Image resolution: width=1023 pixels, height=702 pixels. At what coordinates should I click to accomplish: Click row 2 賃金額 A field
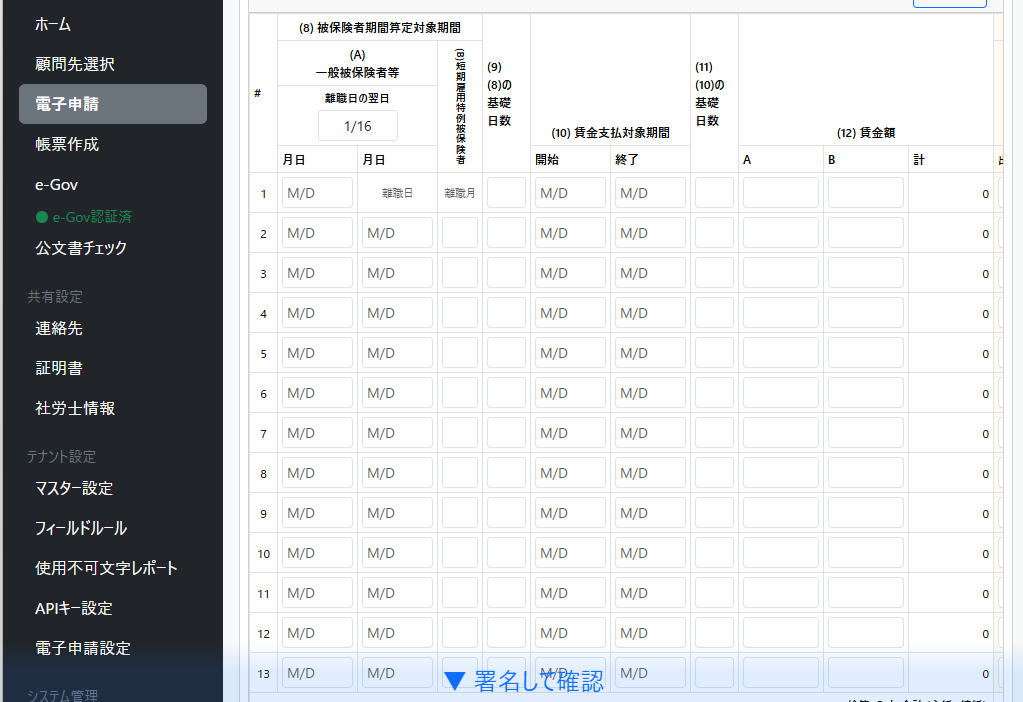coord(781,233)
